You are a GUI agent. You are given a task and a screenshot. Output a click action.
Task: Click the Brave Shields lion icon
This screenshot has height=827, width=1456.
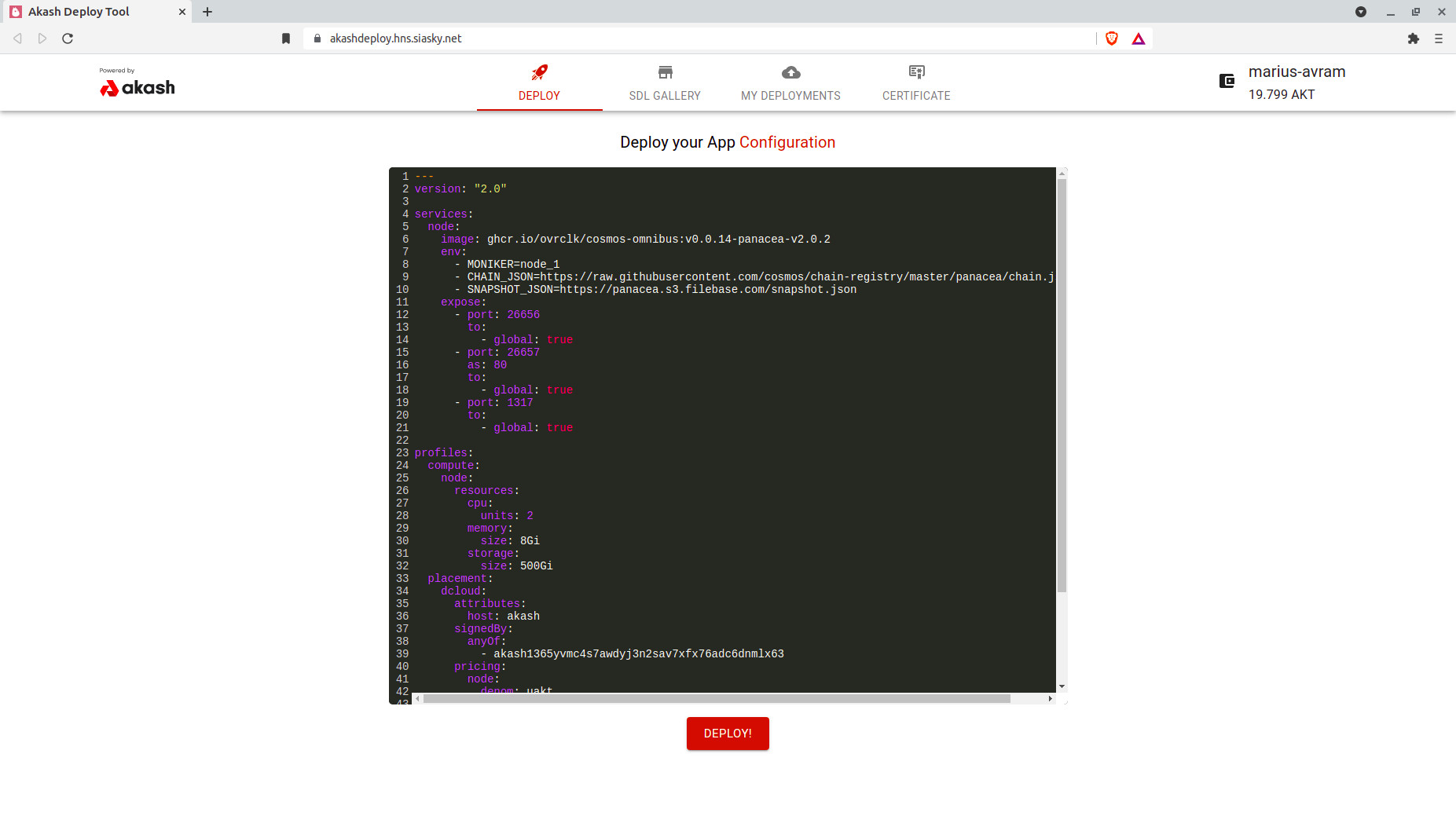coord(1111,38)
